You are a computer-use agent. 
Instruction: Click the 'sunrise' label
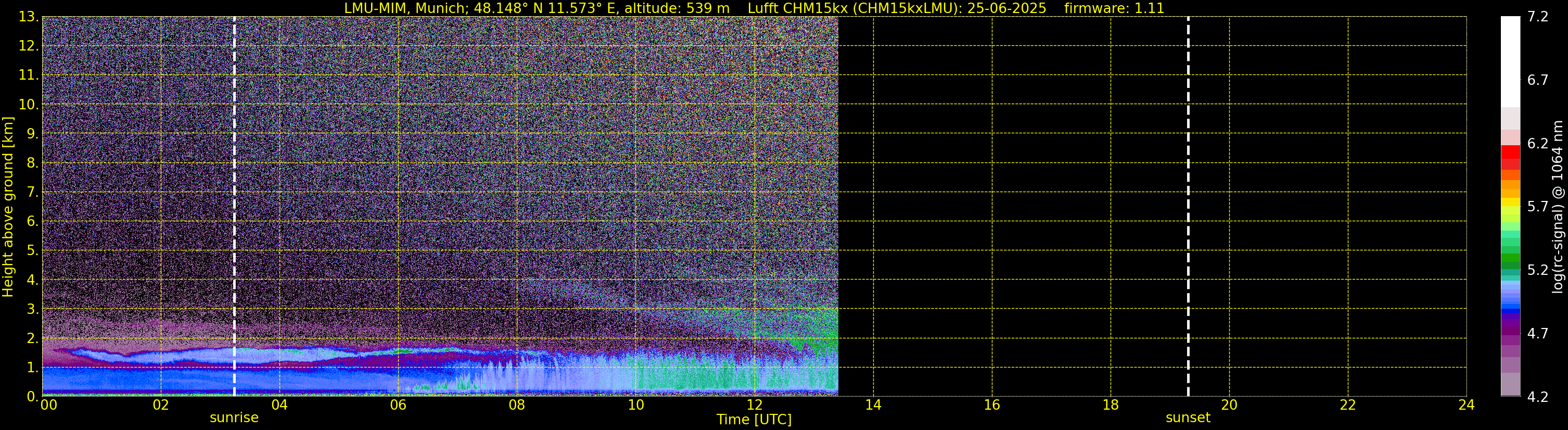point(234,418)
